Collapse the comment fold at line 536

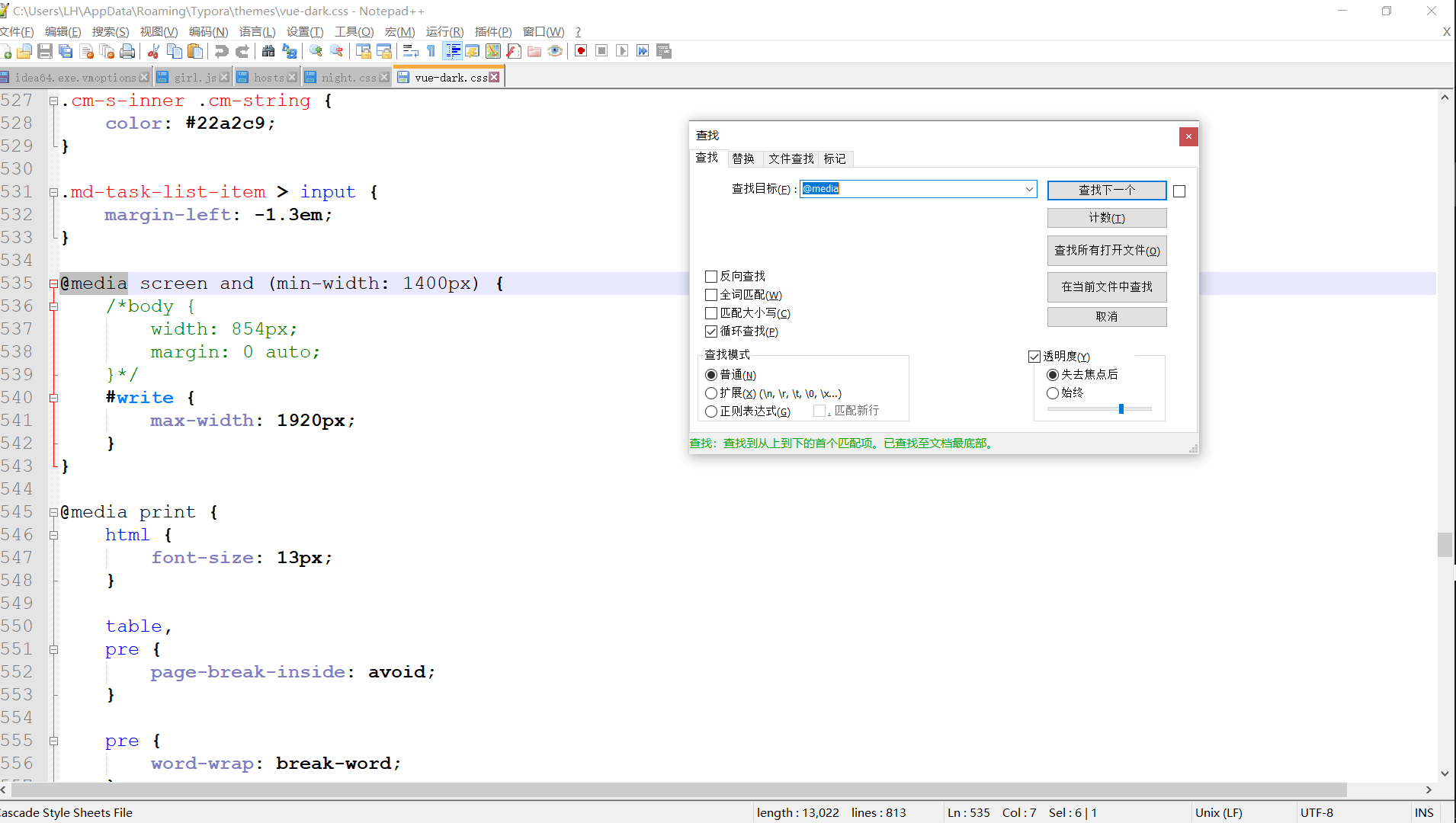click(53, 306)
